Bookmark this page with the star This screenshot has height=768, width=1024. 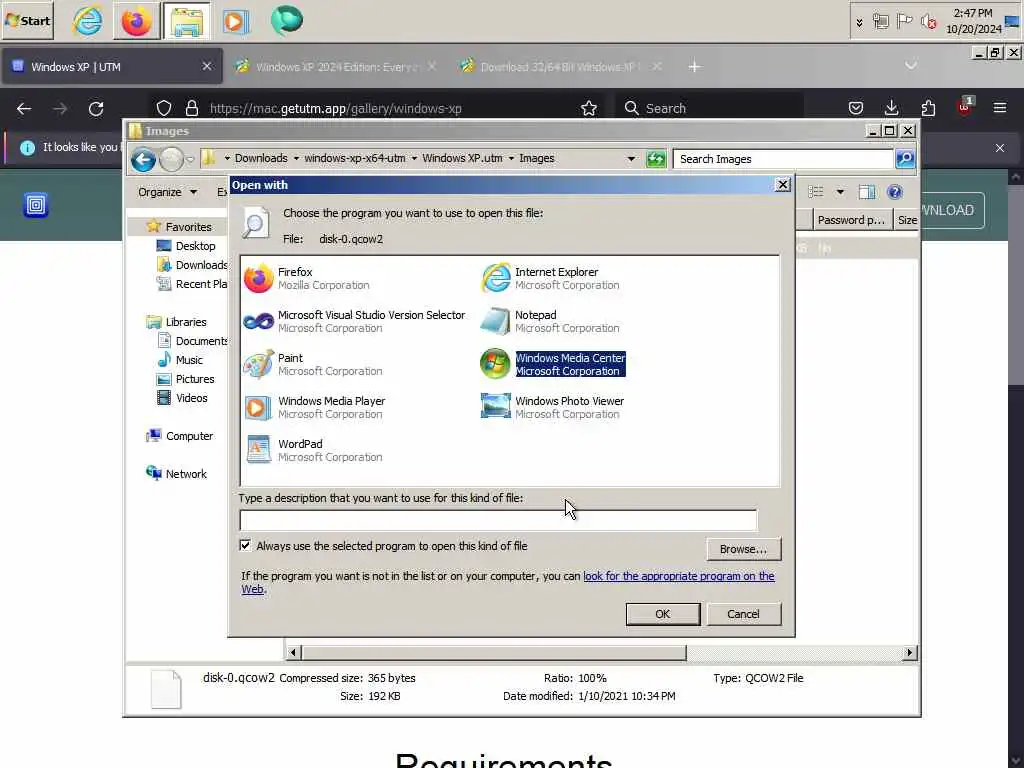(588, 108)
